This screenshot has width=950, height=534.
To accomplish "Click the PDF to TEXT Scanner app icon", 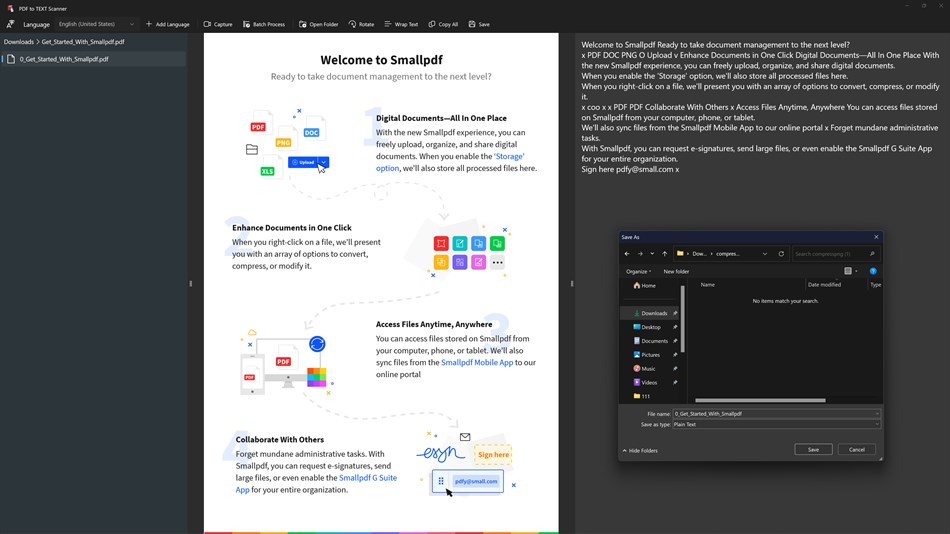I will click(x=10, y=8).
